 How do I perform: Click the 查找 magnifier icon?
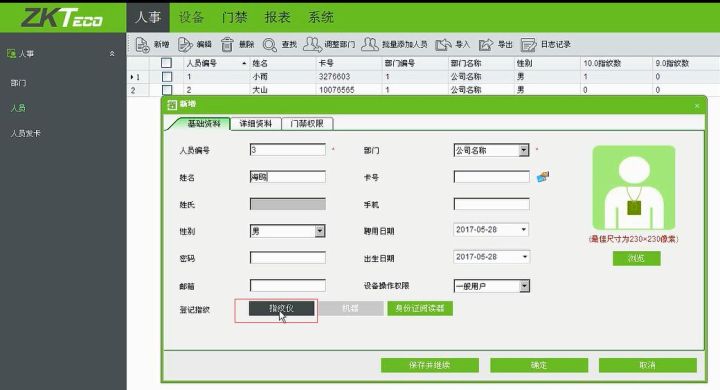270,45
